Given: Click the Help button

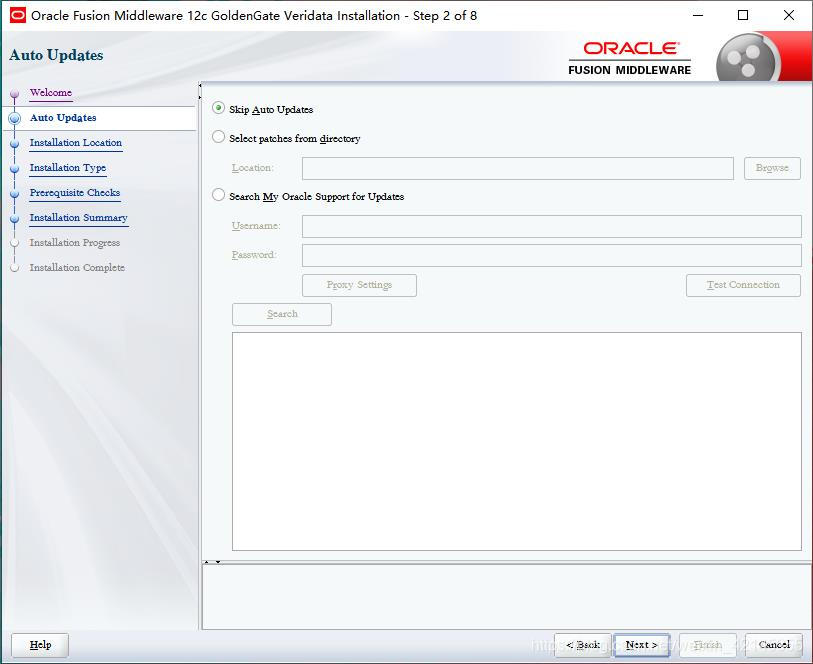Looking at the screenshot, I should pos(40,645).
